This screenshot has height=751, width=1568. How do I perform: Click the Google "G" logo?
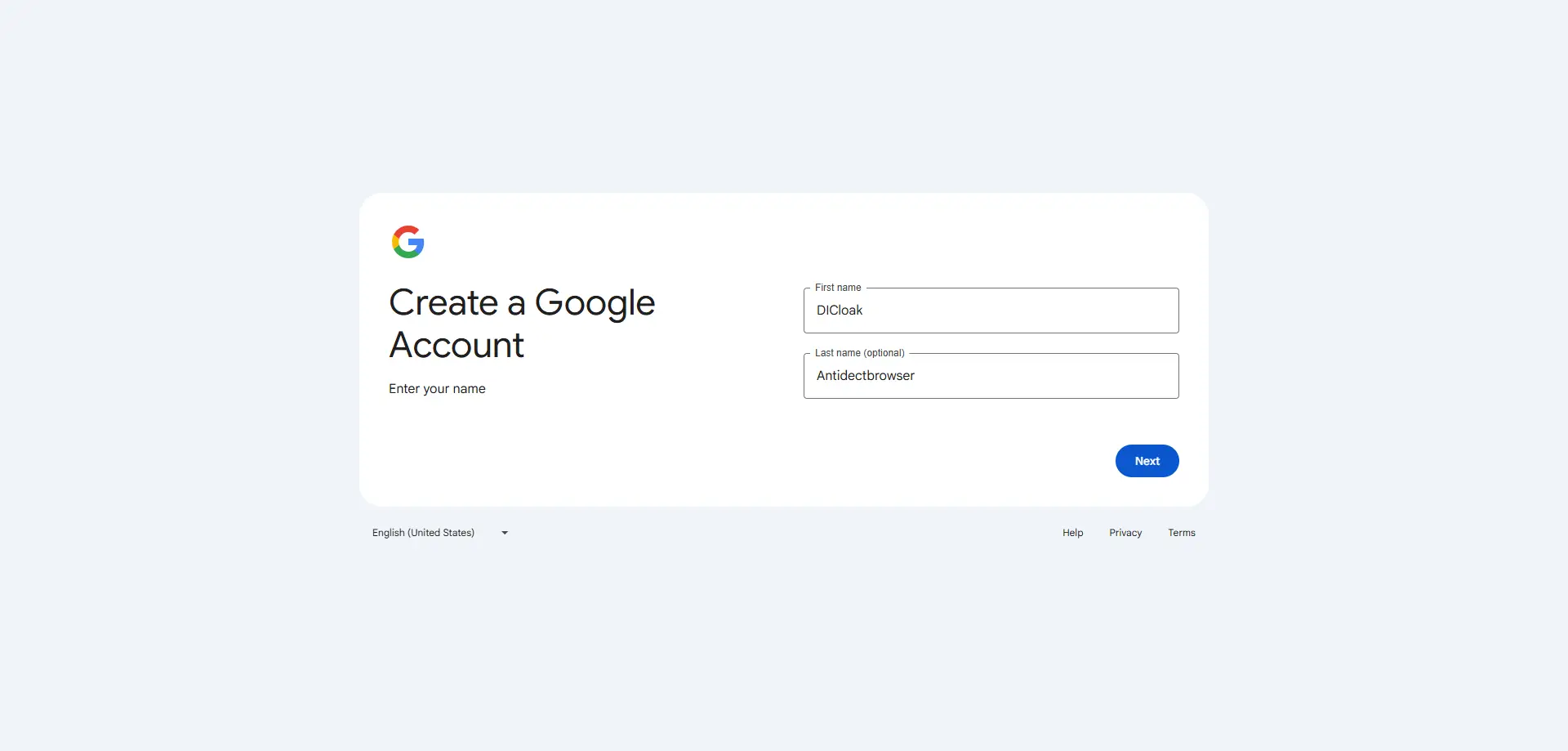[408, 242]
